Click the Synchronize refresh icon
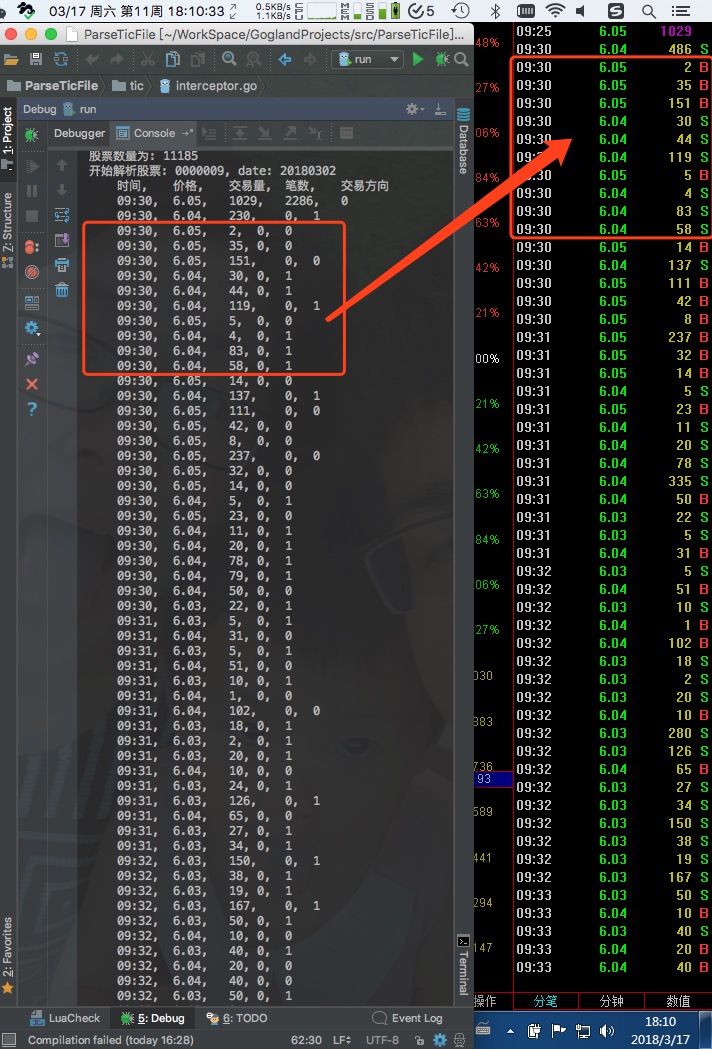 pos(61,60)
